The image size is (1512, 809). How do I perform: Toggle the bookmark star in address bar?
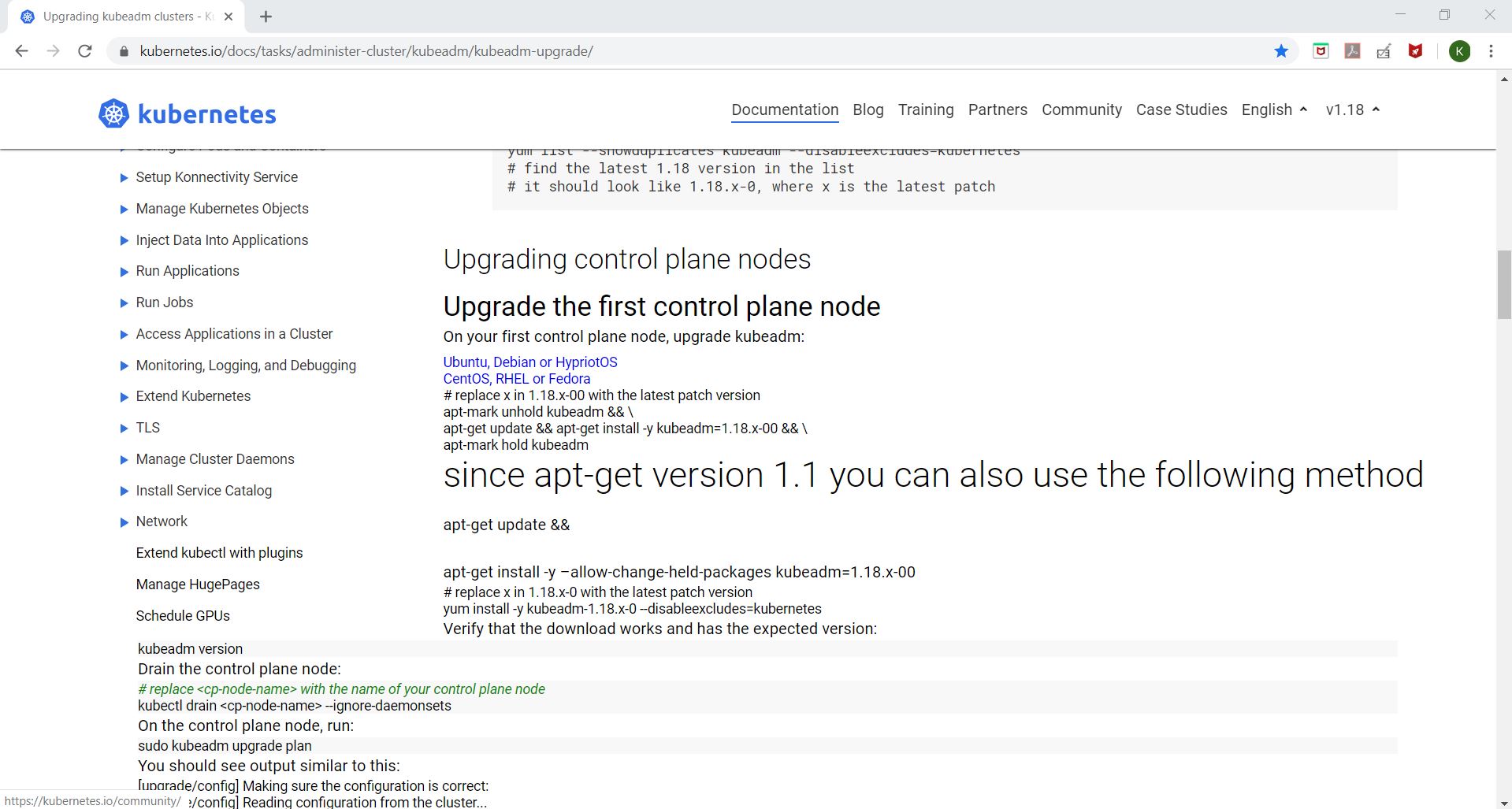point(1281,51)
